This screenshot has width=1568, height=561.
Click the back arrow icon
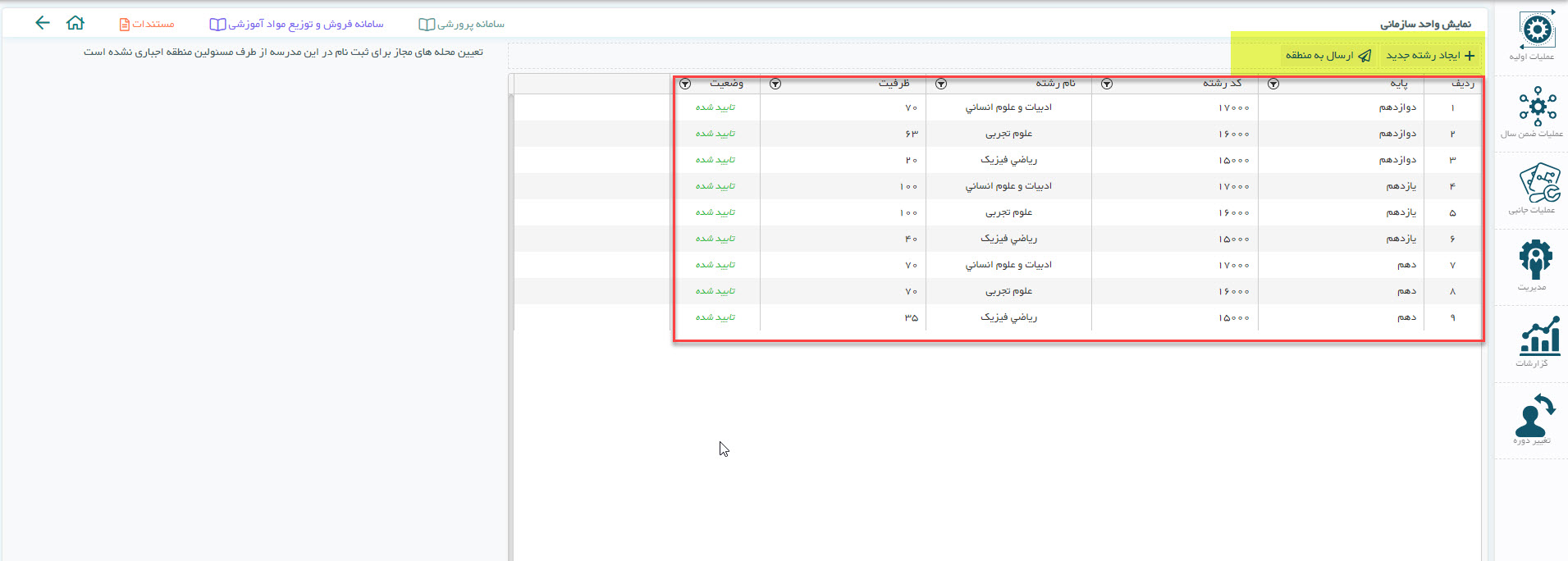pos(43,23)
